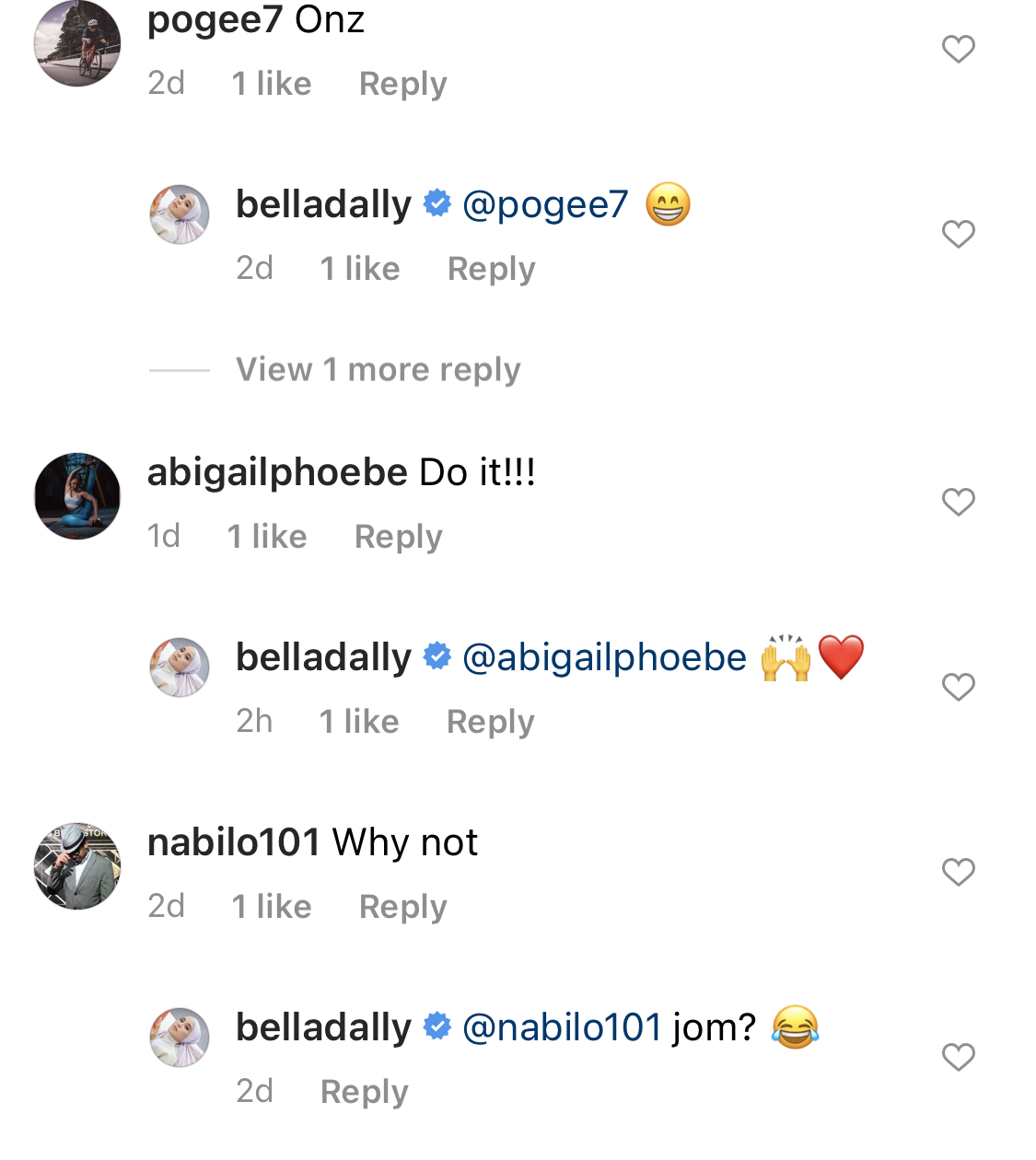This screenshot has width=1036, height=1160.
Task: Reply to abigailphoebe's "Do it!!!" comment
Action: pos(398,537)
